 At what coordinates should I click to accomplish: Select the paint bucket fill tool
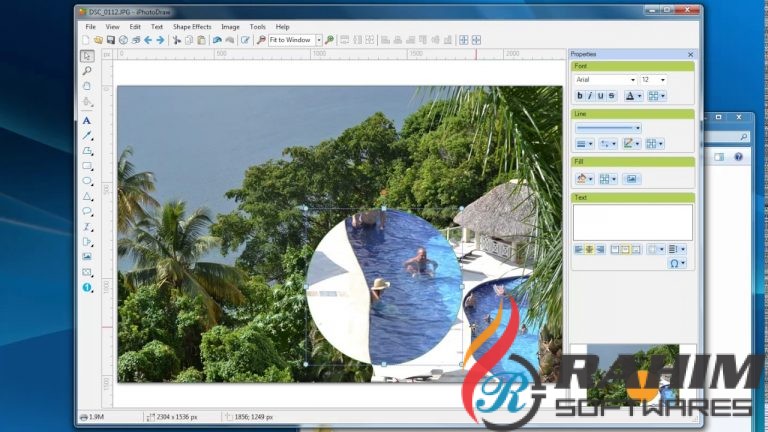point(87,102)
